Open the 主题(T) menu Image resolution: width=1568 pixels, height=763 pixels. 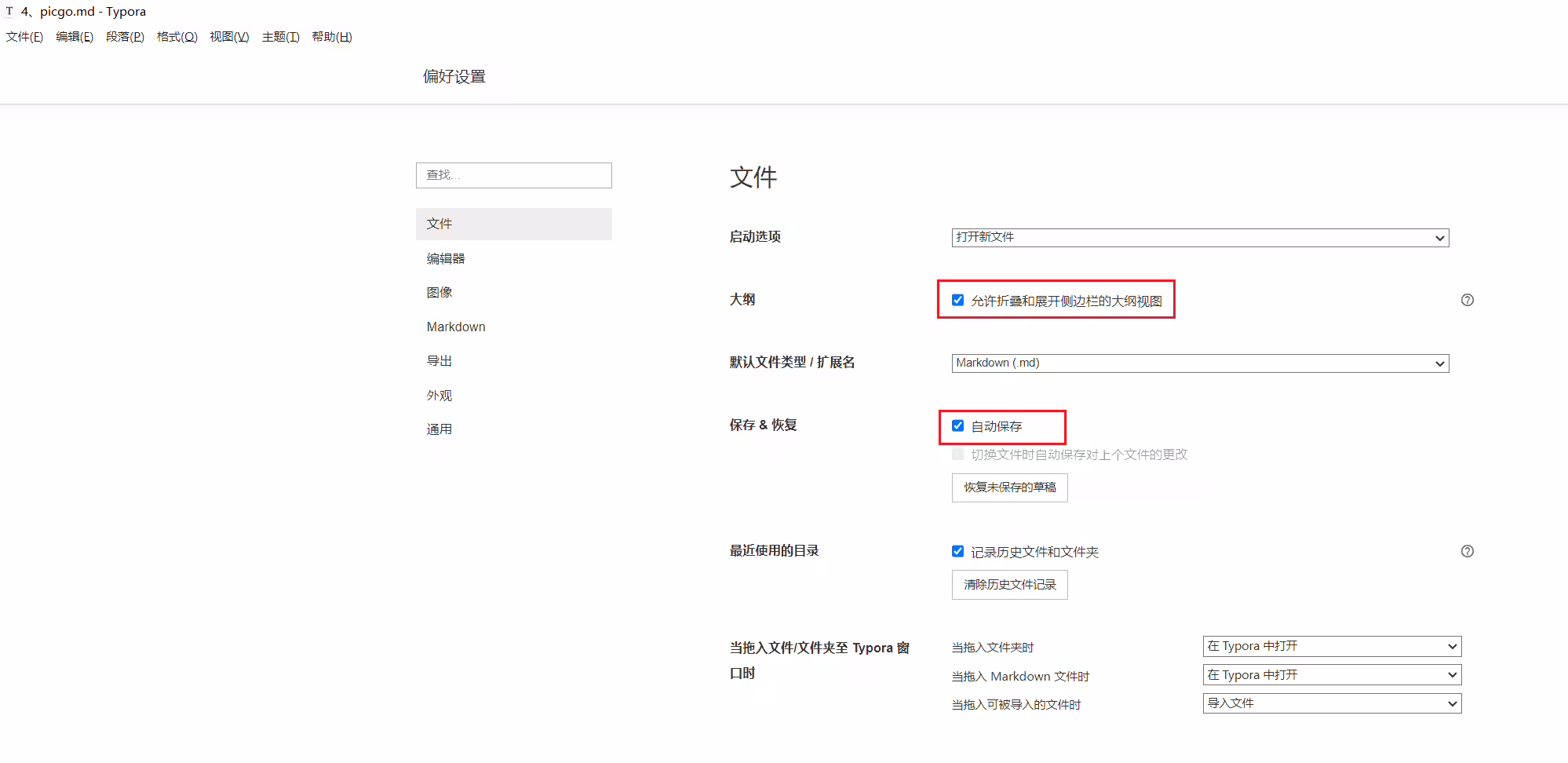281,37
